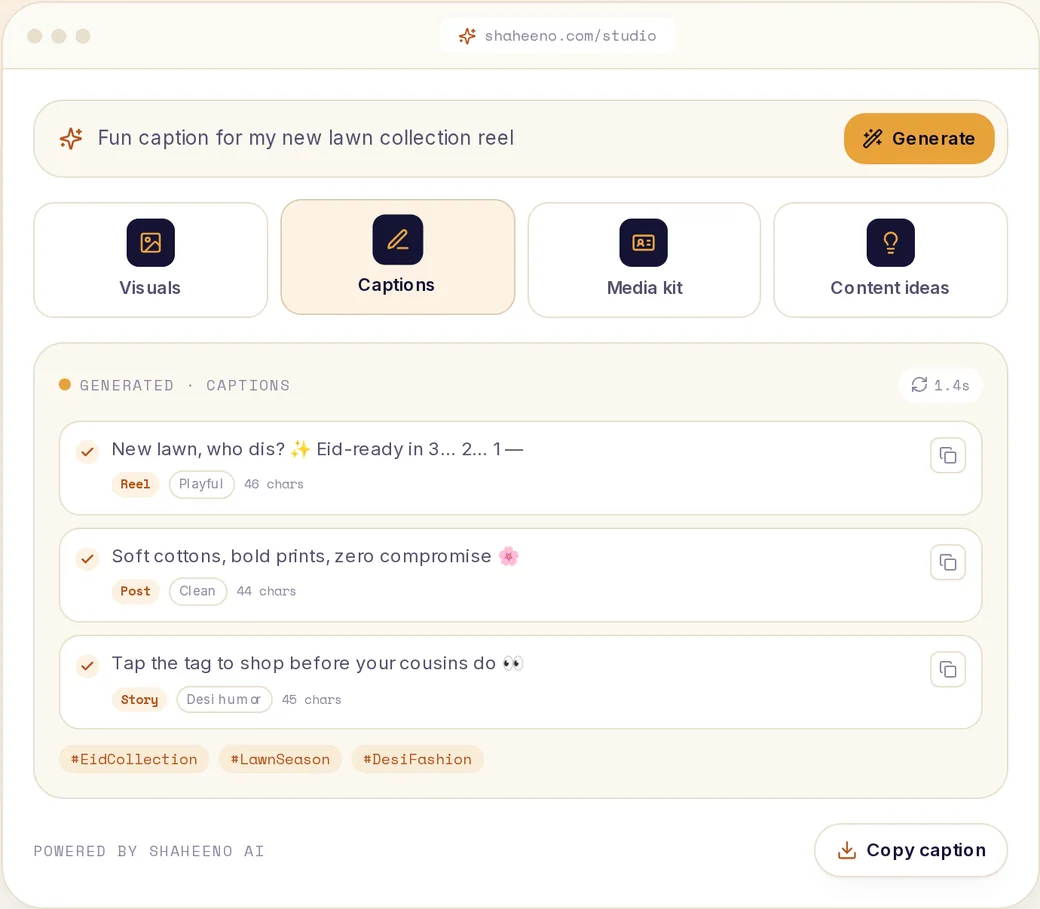Click the first window control dot
1040x909 pixels.
(34, 36)
